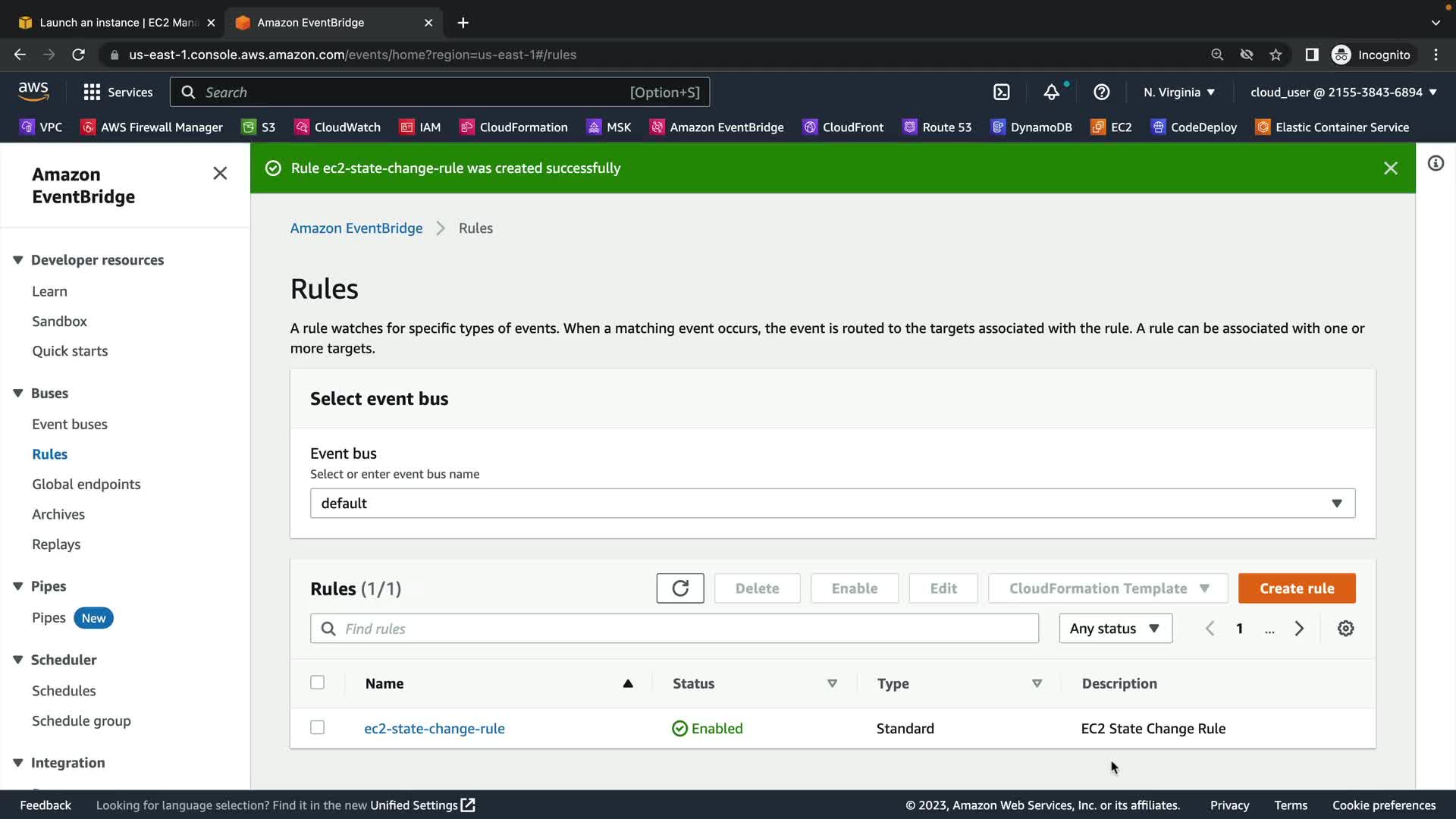
Task: Check the ec2-state-change-rule row checkbox
Action: (318, 728)
